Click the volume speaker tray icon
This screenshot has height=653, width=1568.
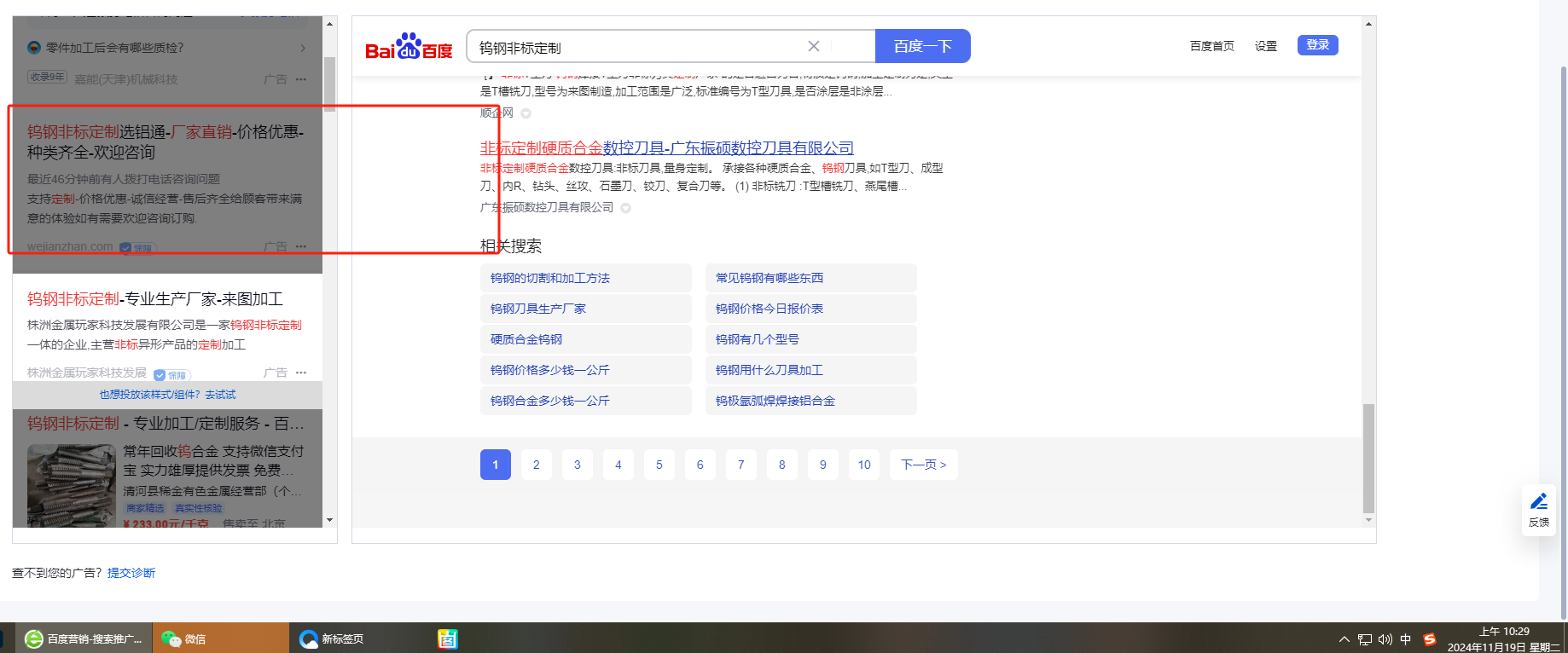tap(1385, 639)
